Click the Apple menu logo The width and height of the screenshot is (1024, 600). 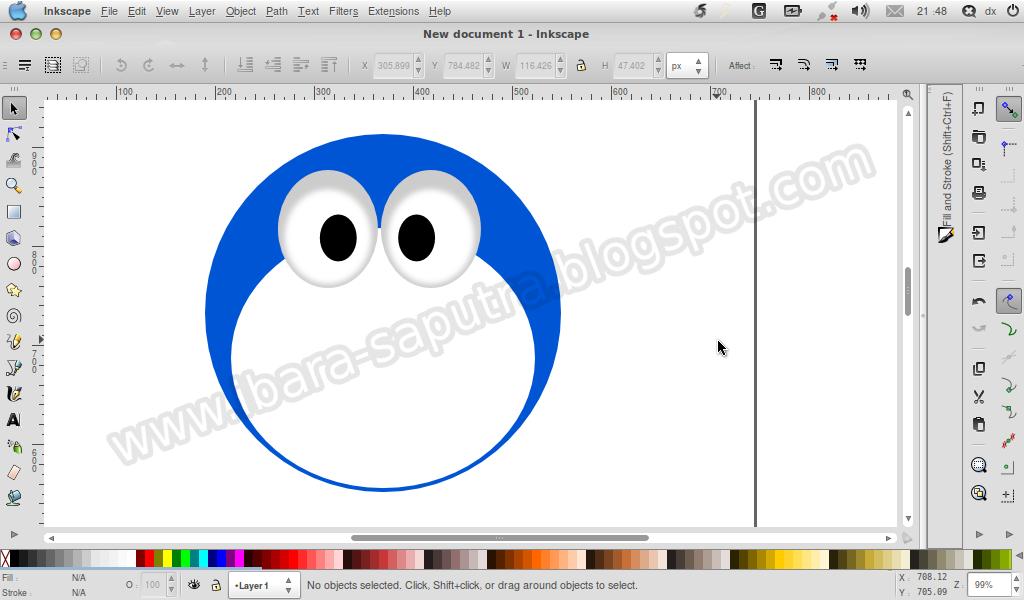pyautogui.click(x=18, y=10)
